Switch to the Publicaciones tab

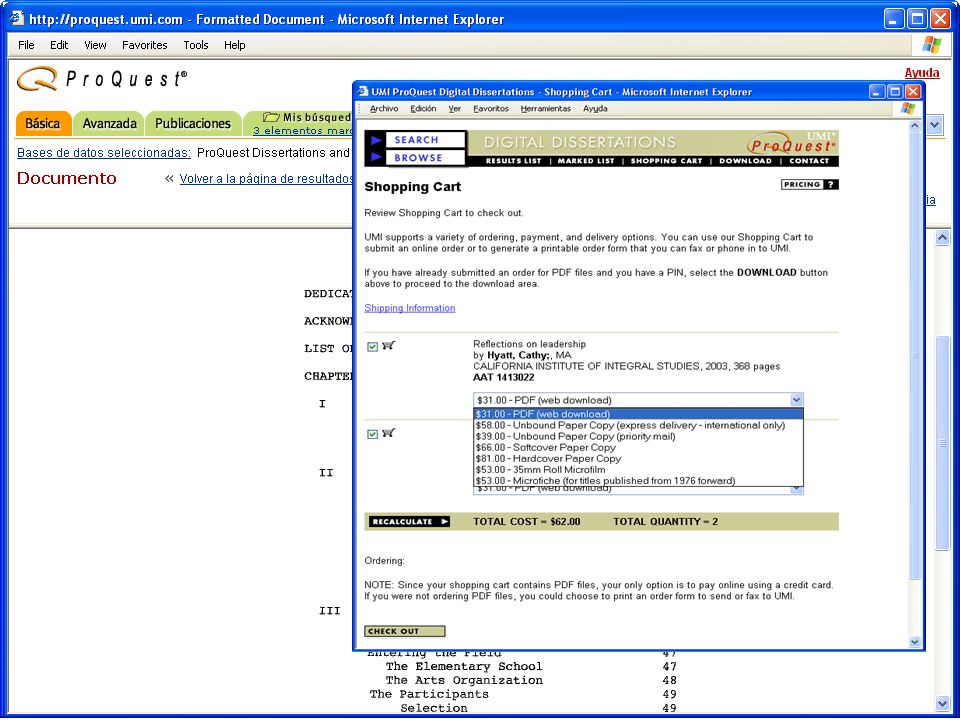pyautogui.click(x=193, y=124)
